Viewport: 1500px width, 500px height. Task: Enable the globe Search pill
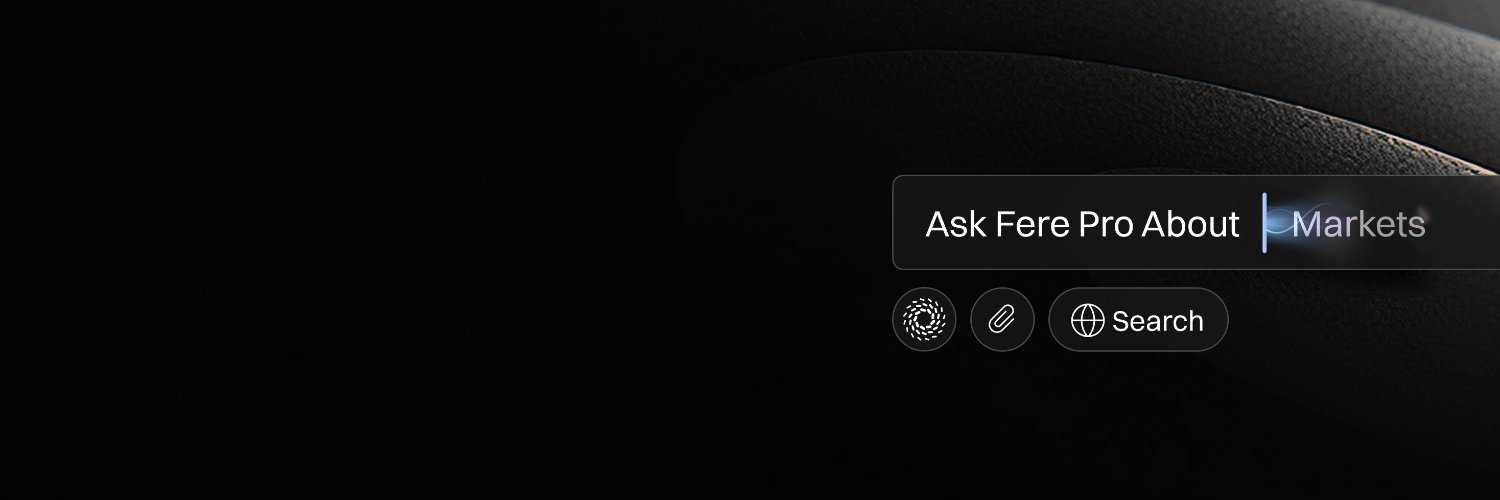(1138, 320)
